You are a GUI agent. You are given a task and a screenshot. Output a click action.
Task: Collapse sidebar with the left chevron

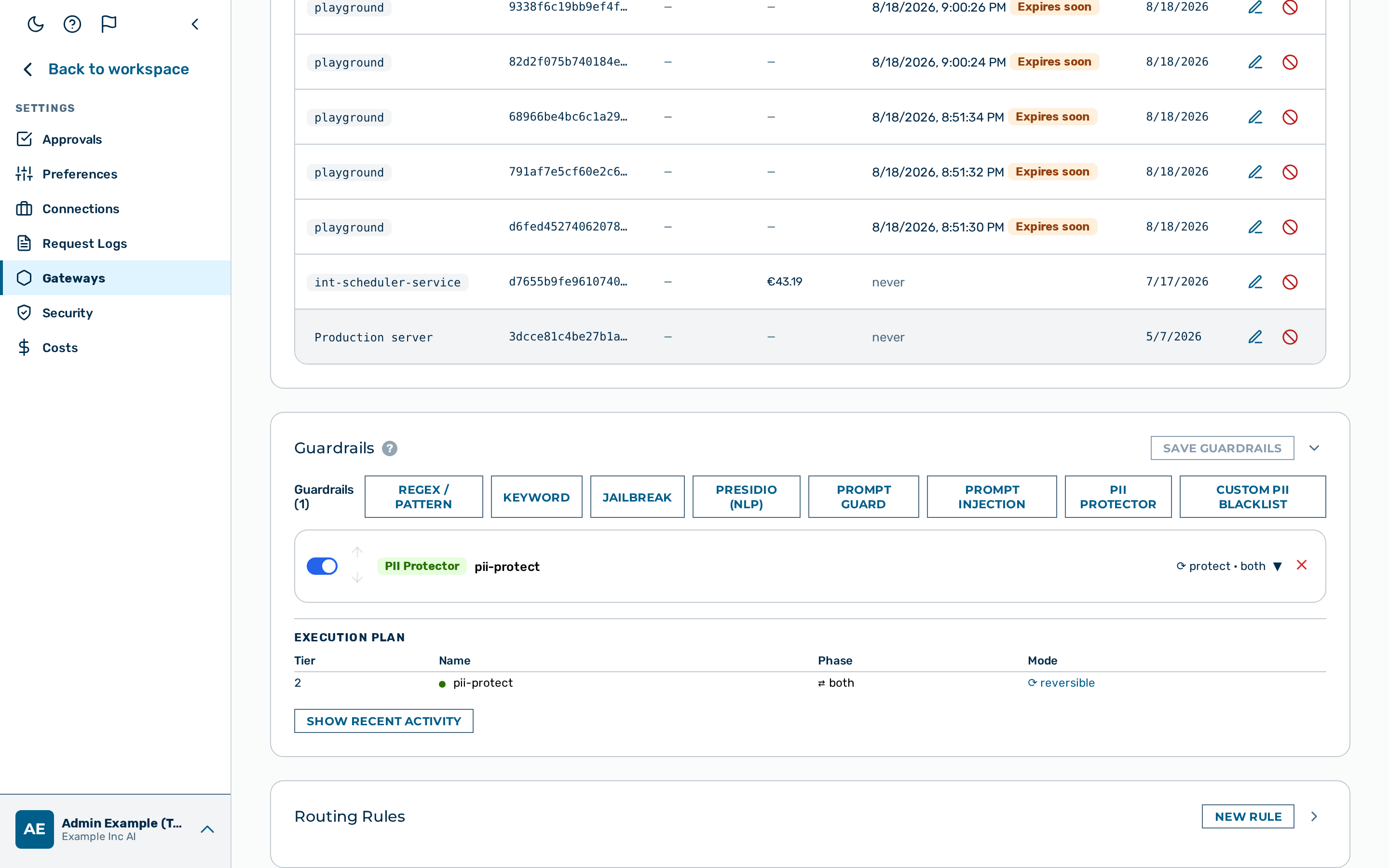[x=195, y=24]
